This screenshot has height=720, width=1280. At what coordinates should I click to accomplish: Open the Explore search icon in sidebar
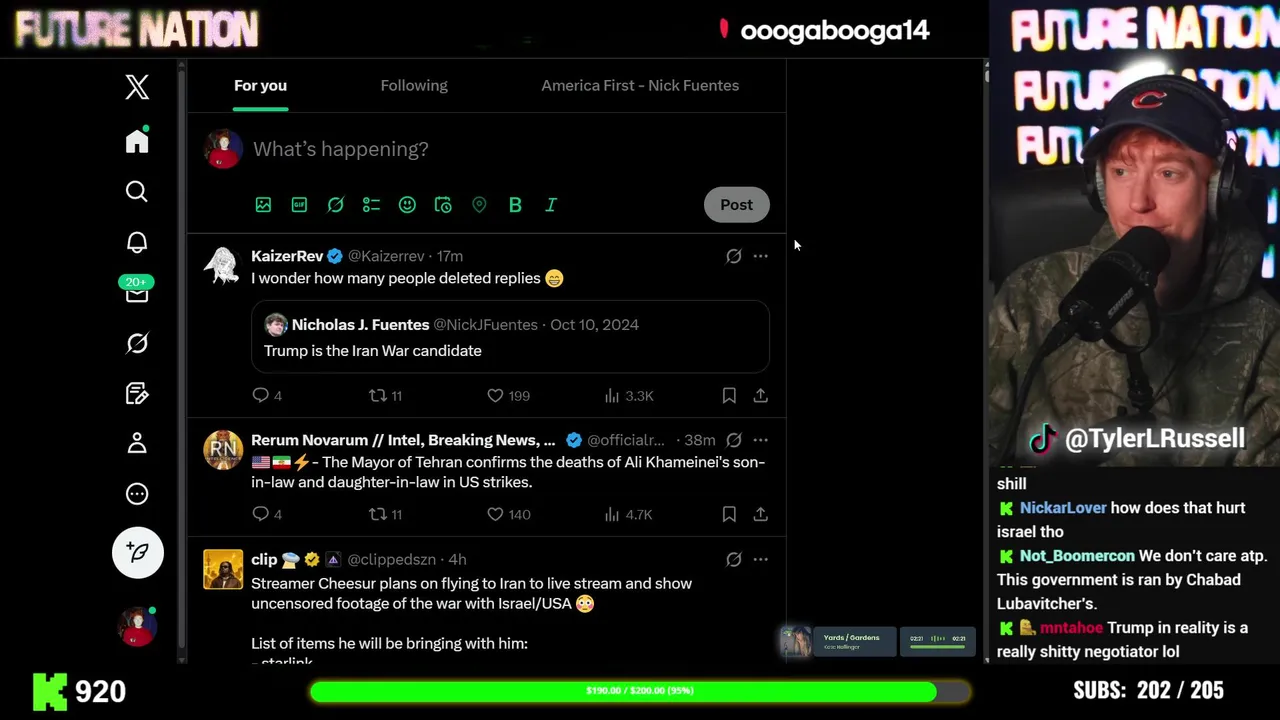coord(137,191)
